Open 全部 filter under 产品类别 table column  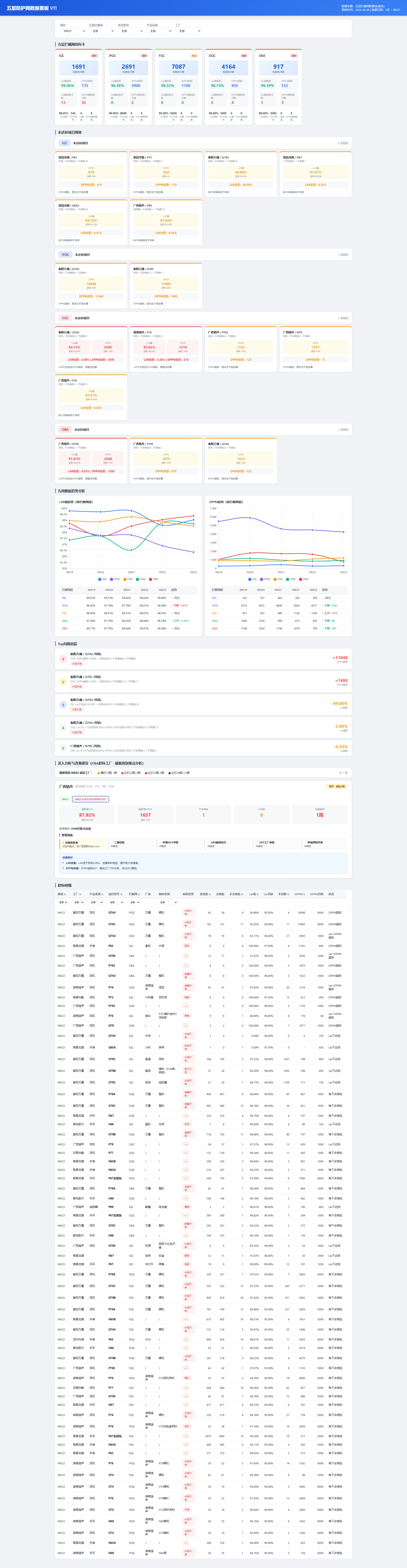click(96, 902)
